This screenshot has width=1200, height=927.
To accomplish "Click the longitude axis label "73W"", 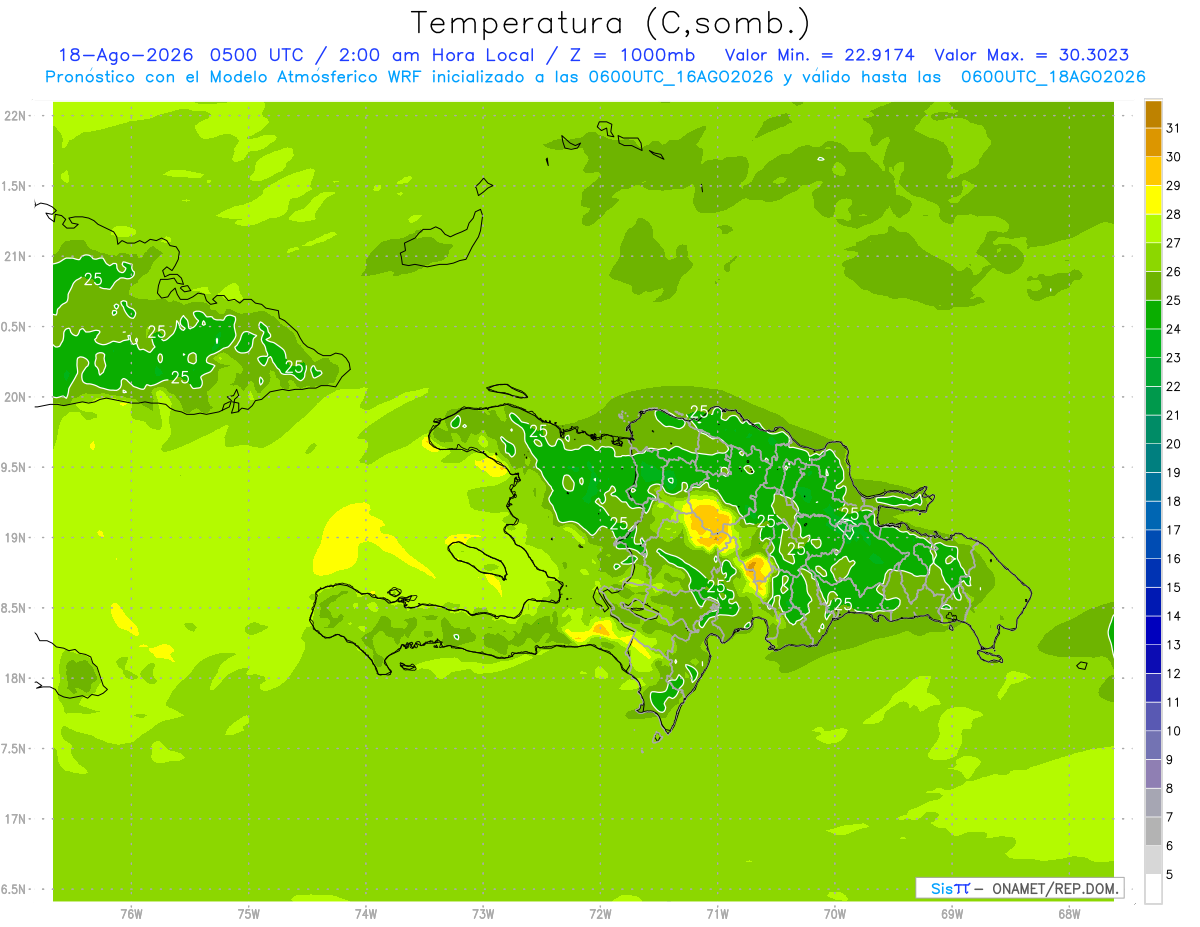I will (483, 913).
